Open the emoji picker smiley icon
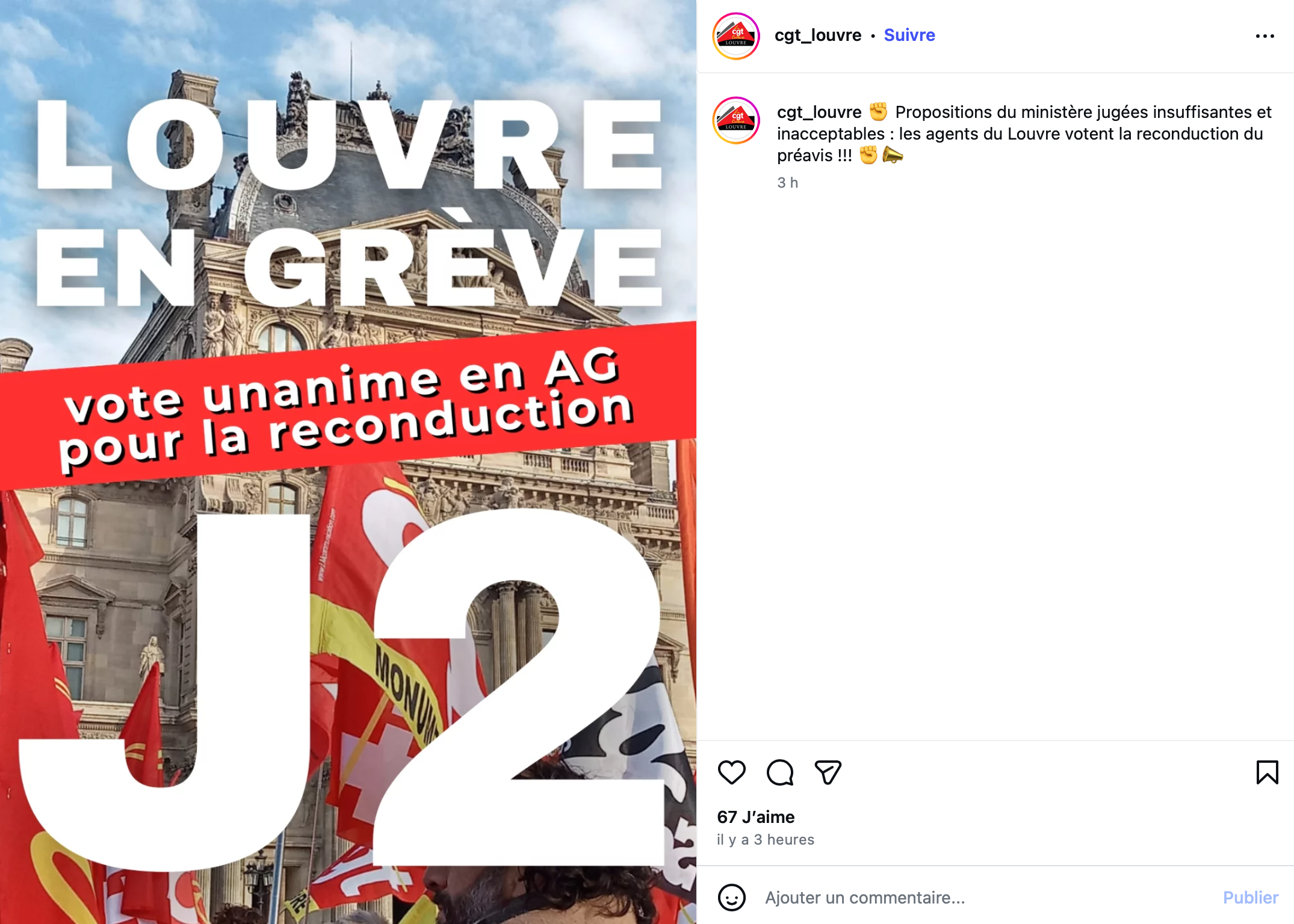 pos(731,898)
